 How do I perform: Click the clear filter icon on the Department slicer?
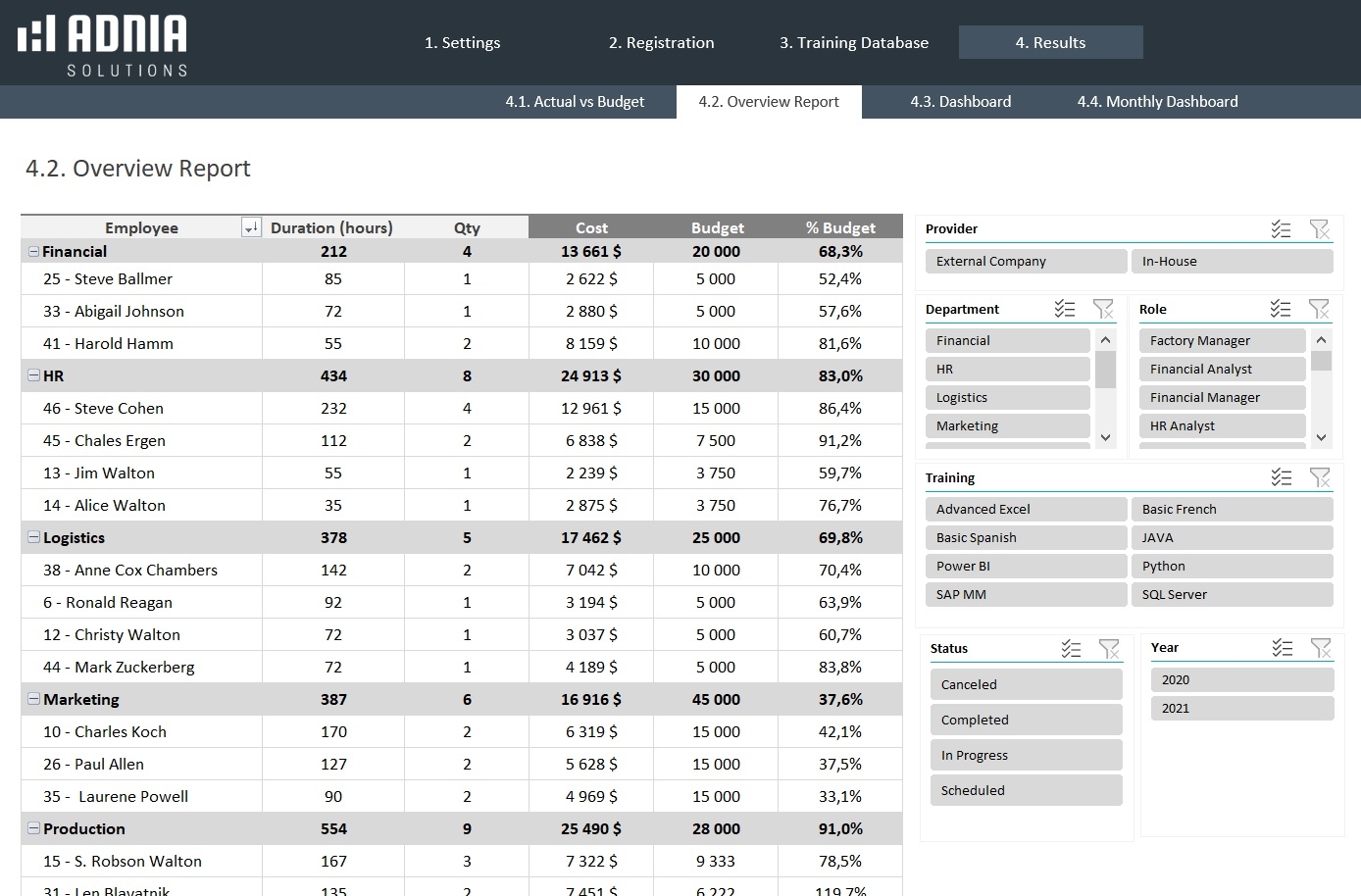(1104, 309)
